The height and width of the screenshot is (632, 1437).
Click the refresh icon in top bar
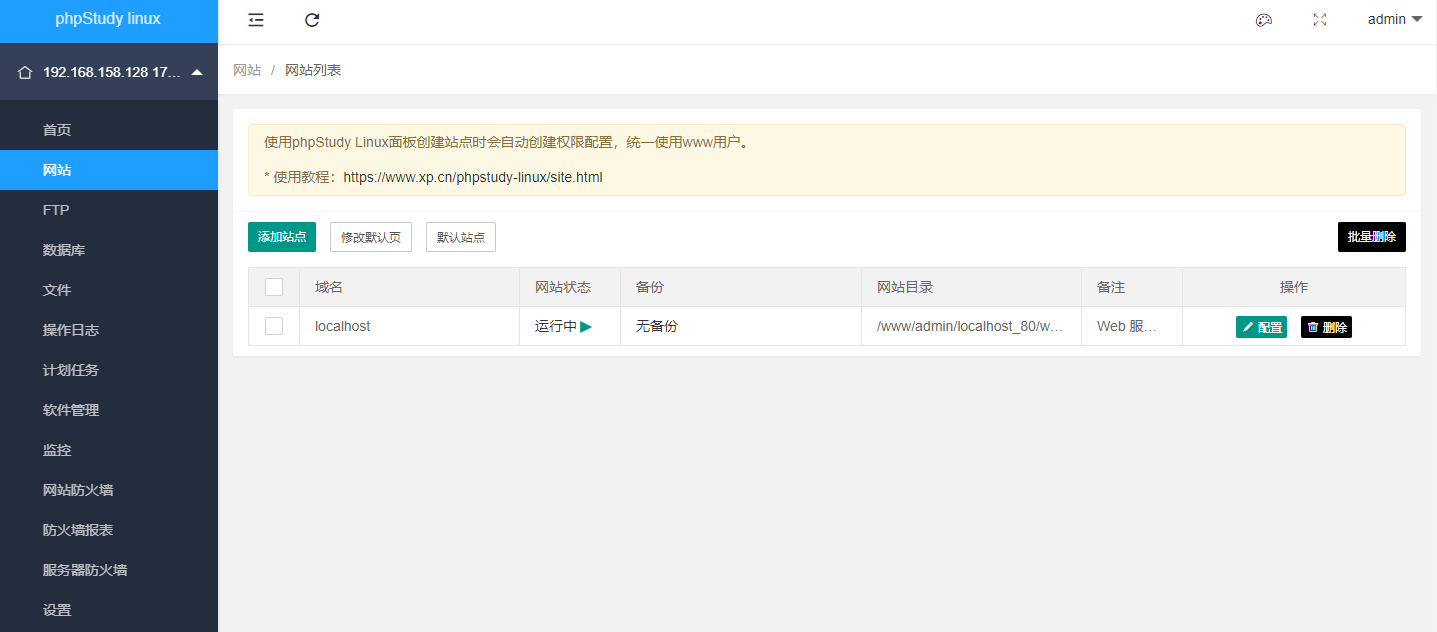coord(312,20)
